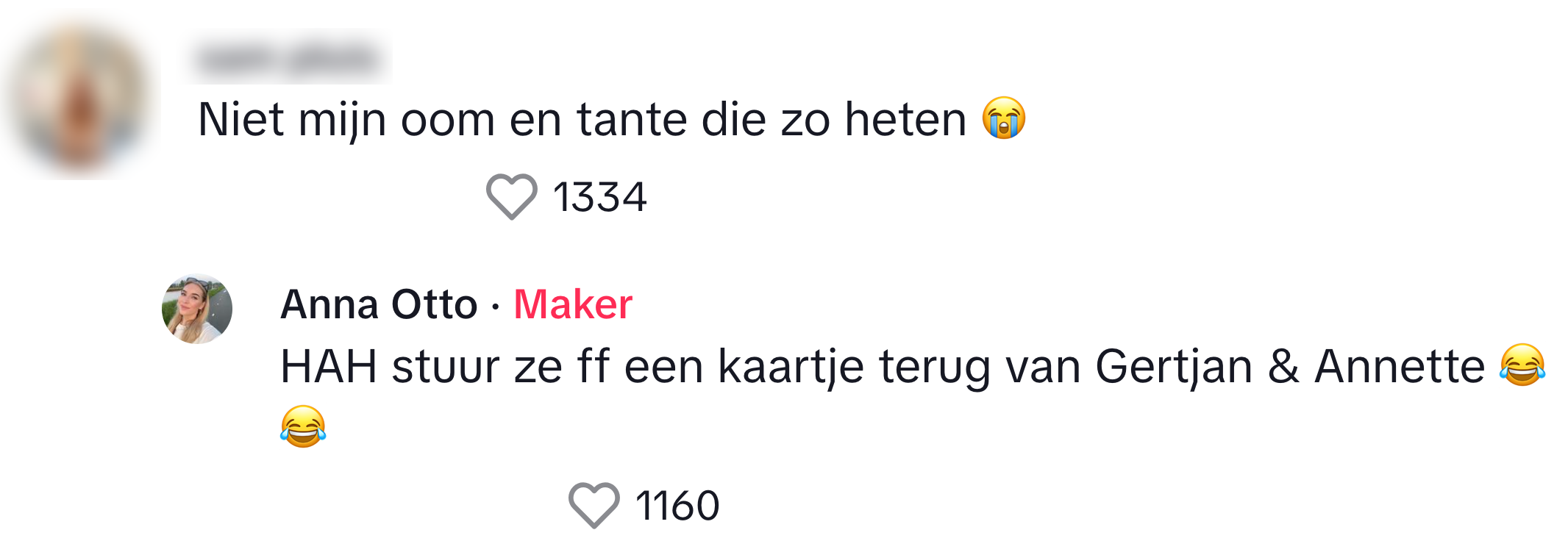Click the Anna Otto username
1568x541 pixels.
(379, 304)
